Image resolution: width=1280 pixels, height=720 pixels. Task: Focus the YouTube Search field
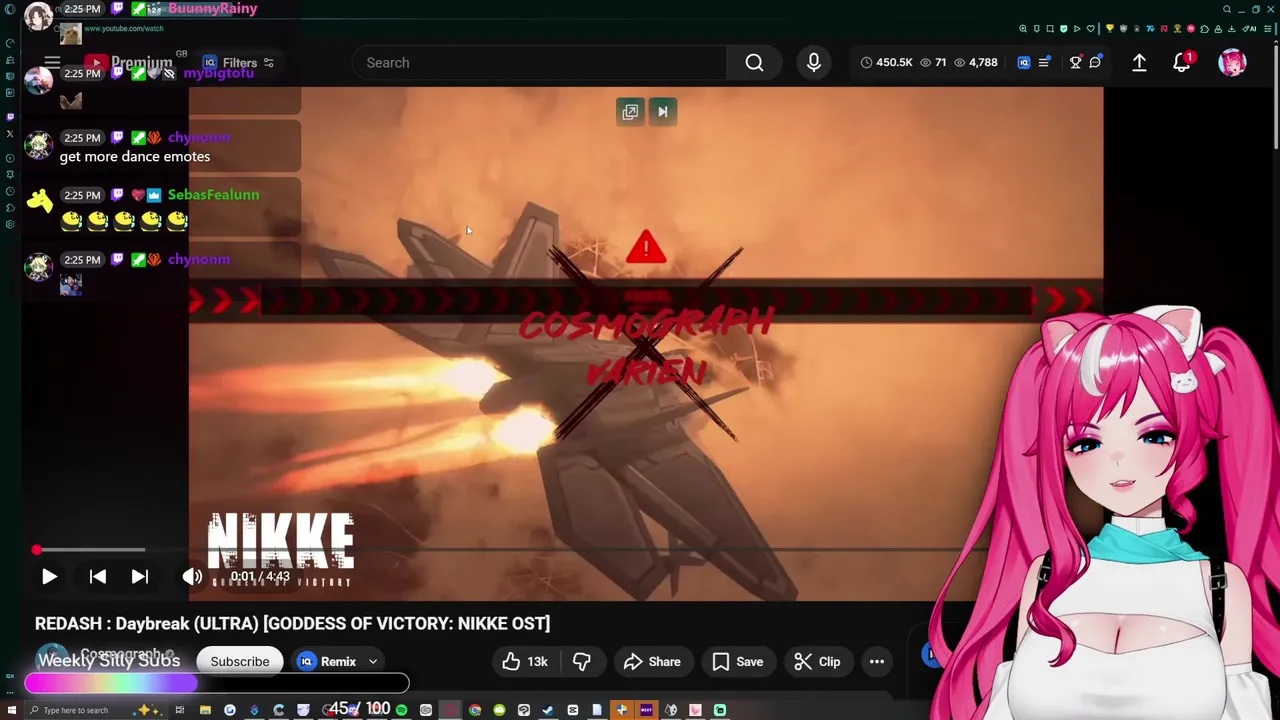540,63
